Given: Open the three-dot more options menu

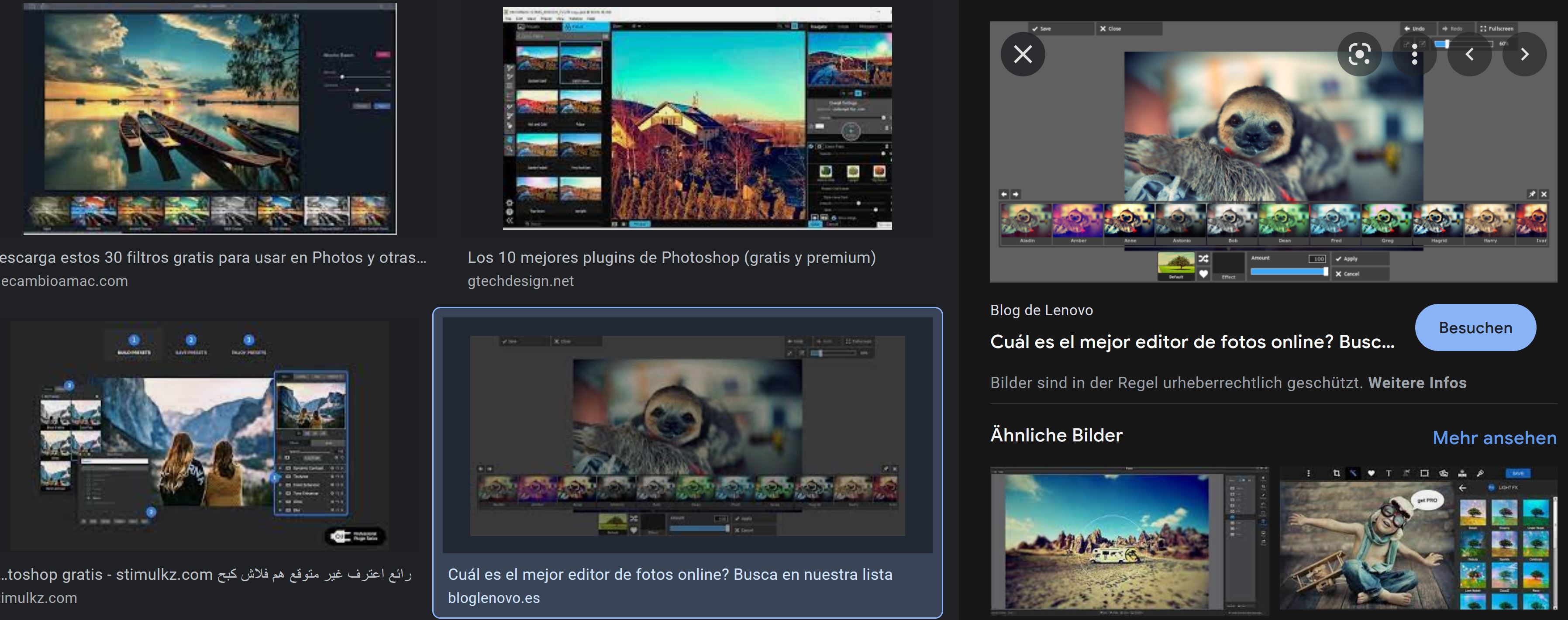Looking at the screenshot, I should point(1414,54).
